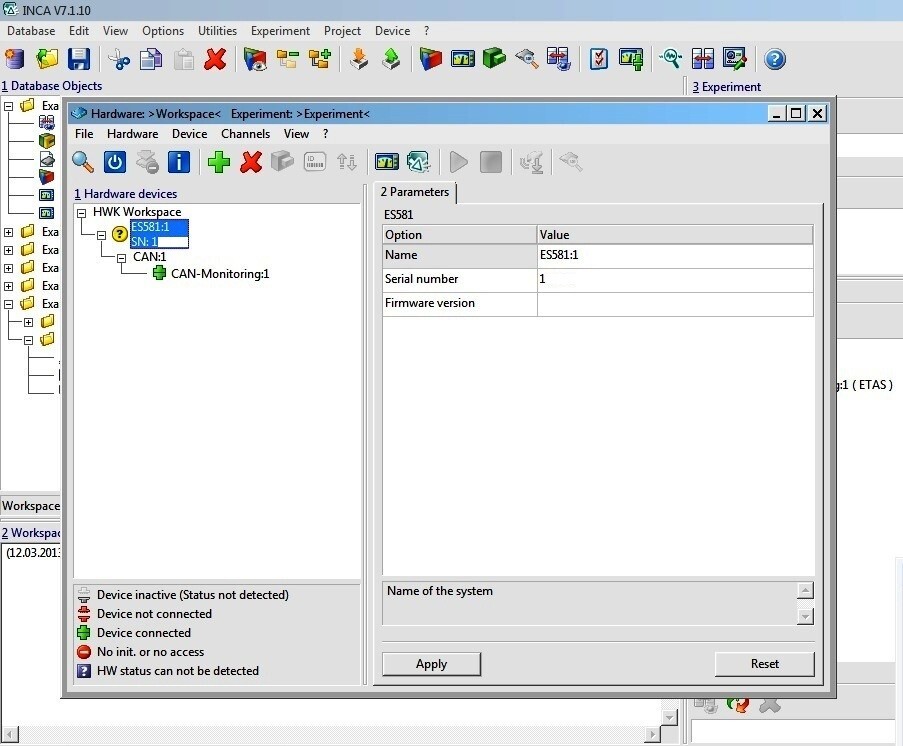The height and width of the screenshot is (746, 903).
Task: Click the ID barcode icon in Hardware toolbar
Action: [x=314, y=161]
